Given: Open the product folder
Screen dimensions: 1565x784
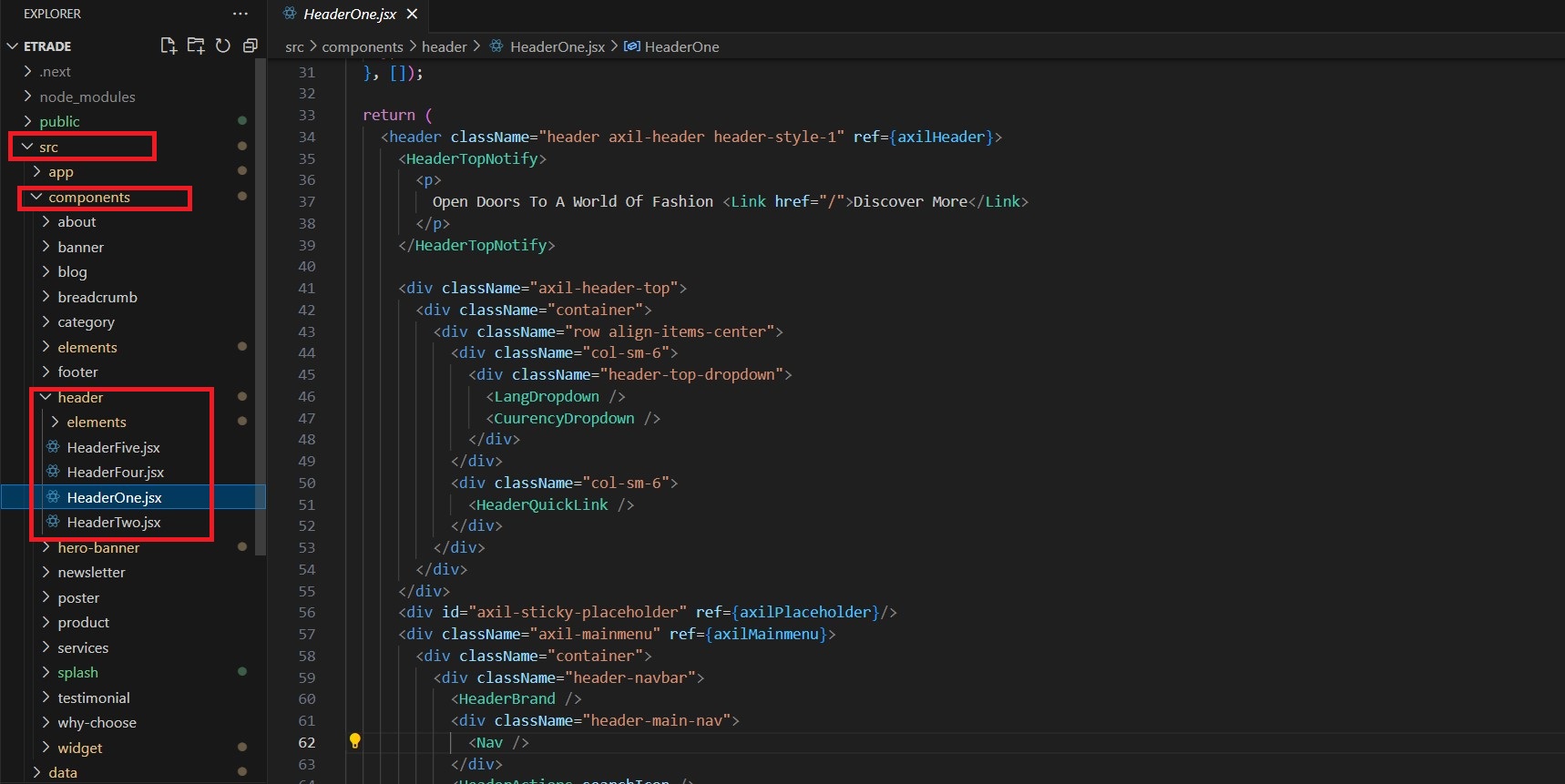Looking at the screenshot, I should [x=83, y=622].
